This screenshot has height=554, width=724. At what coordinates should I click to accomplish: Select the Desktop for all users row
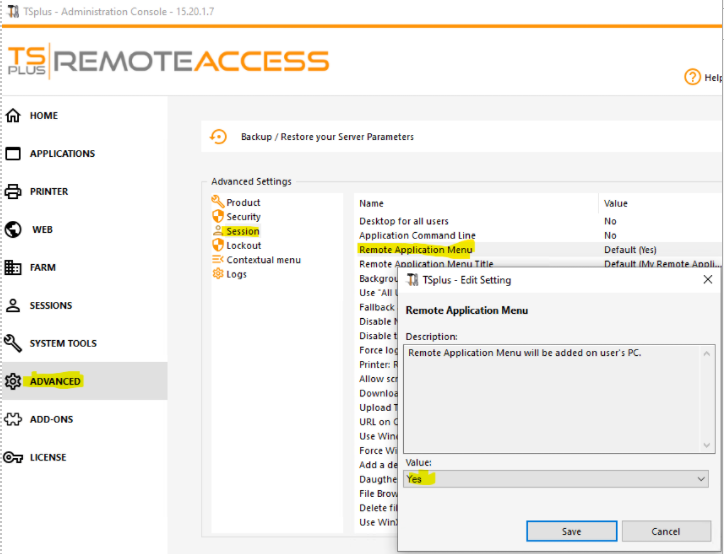[x=404, y=221]
